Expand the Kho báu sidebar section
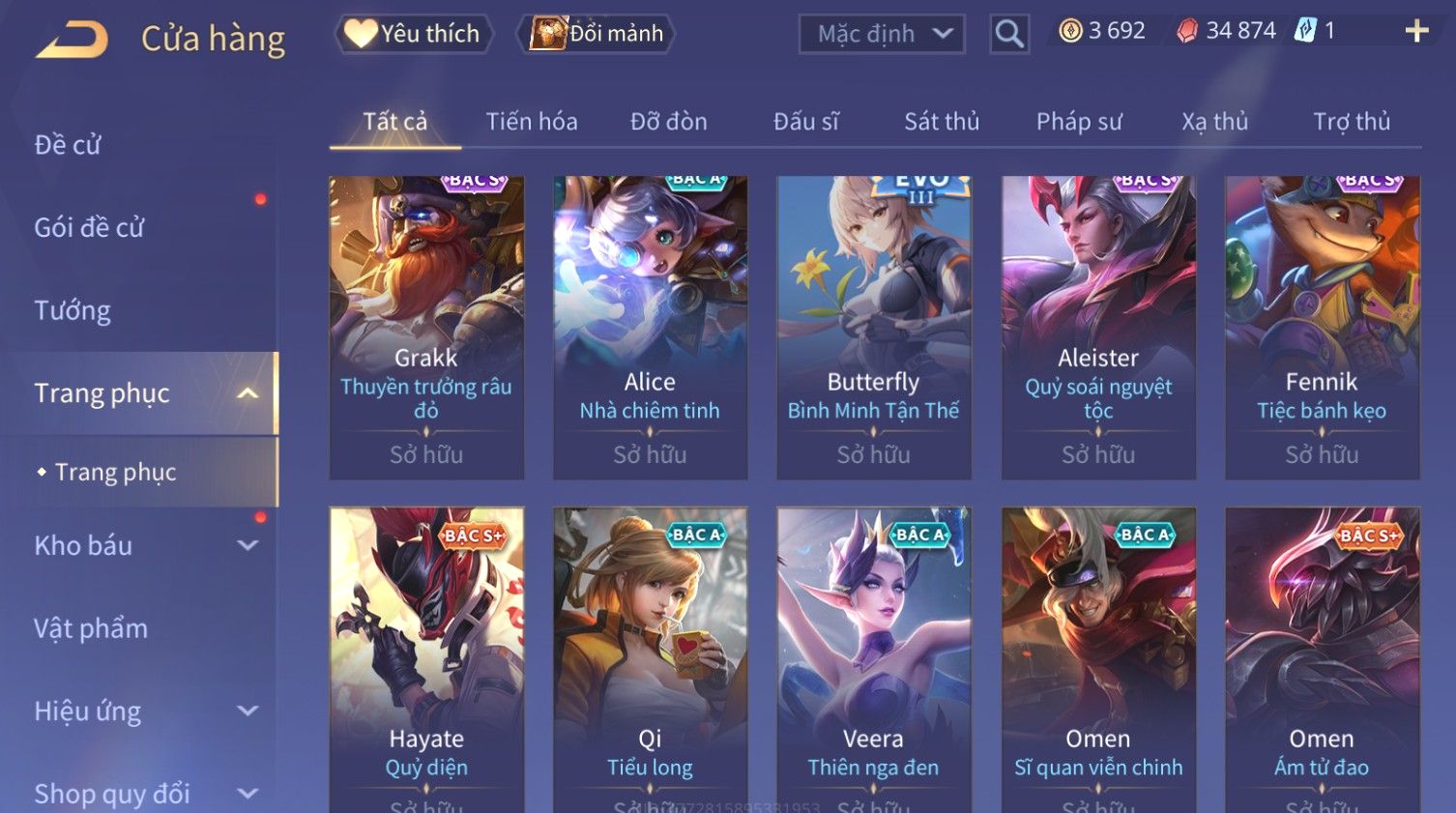This screenshot has width=1456, height=813. [248, 545]
